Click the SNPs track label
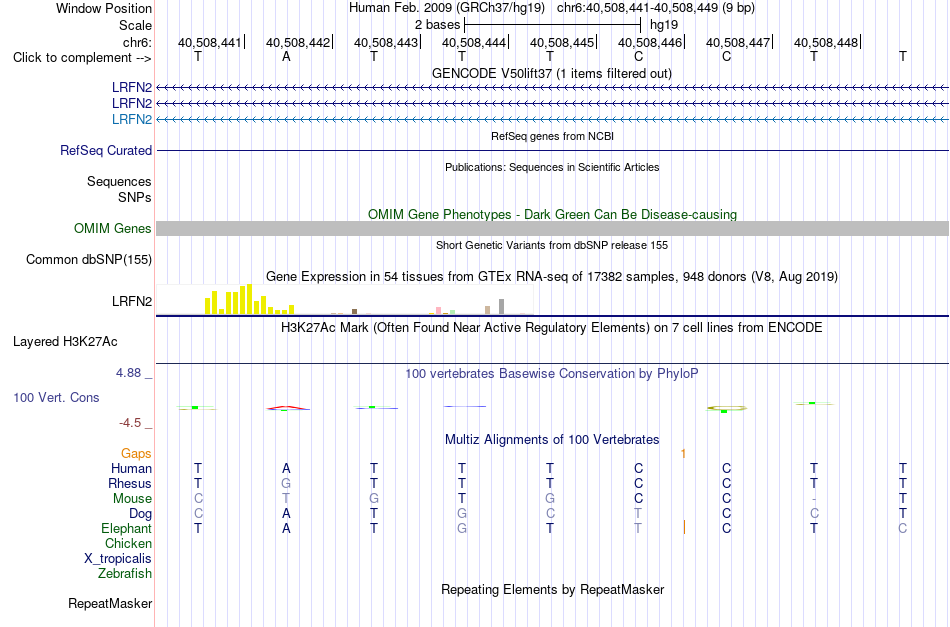950x627 pixels. pyautogui.click(x=135, y=197)
